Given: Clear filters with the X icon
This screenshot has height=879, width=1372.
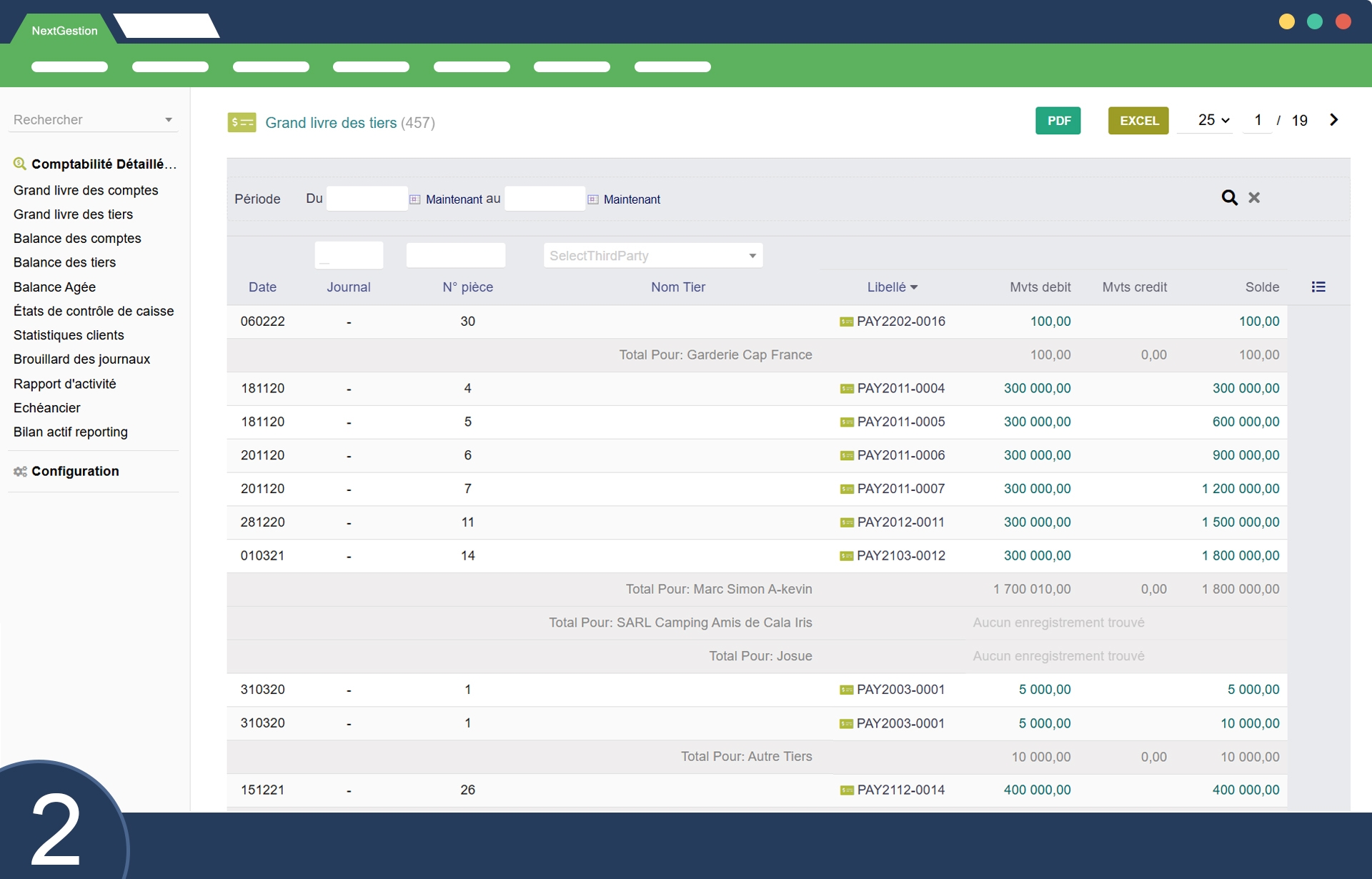Looking at the screenshot, I should [x=1254, y=198].
